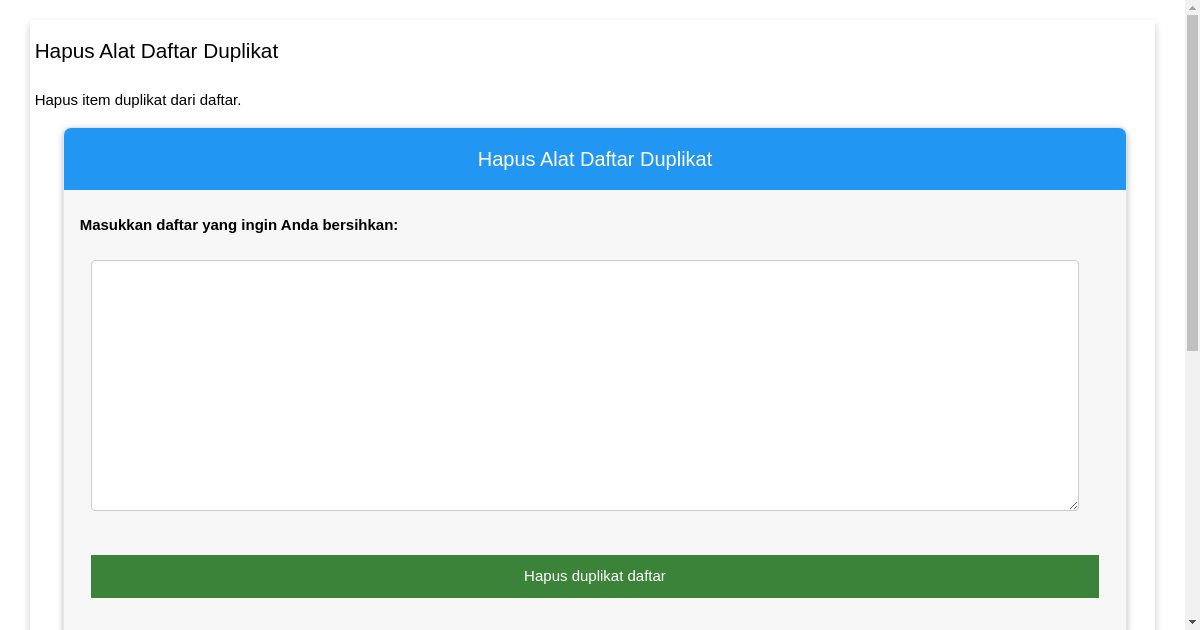Image resolution: width=1200 pixels, height=630 pixels.
Task: Click the page title Hapus Alat Daftar Duplikat
Action: tap(156, 51)
